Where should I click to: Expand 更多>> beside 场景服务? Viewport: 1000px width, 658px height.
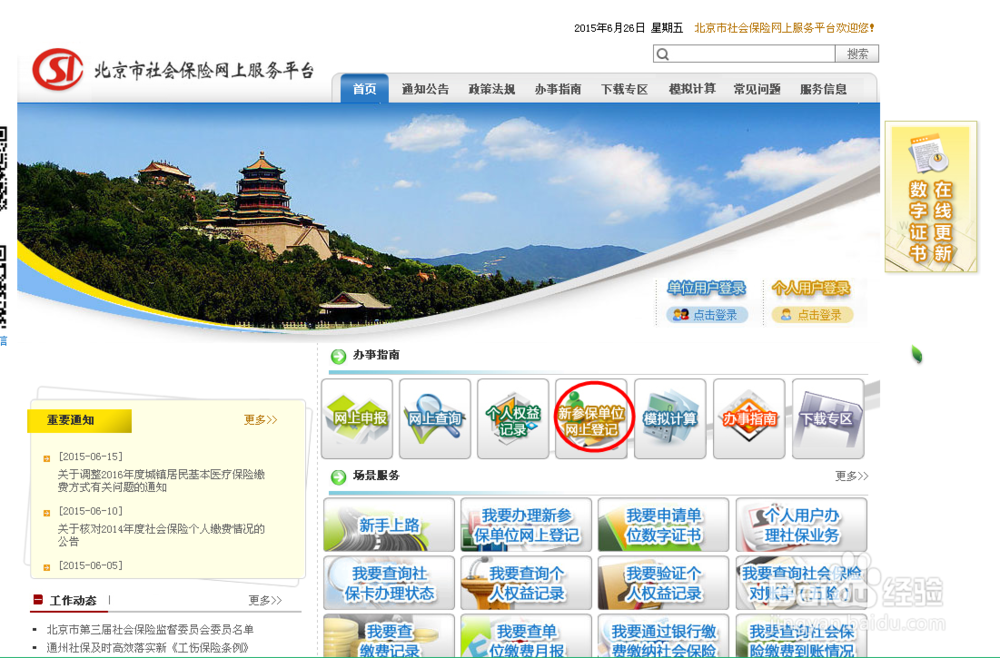pos(851,477)
